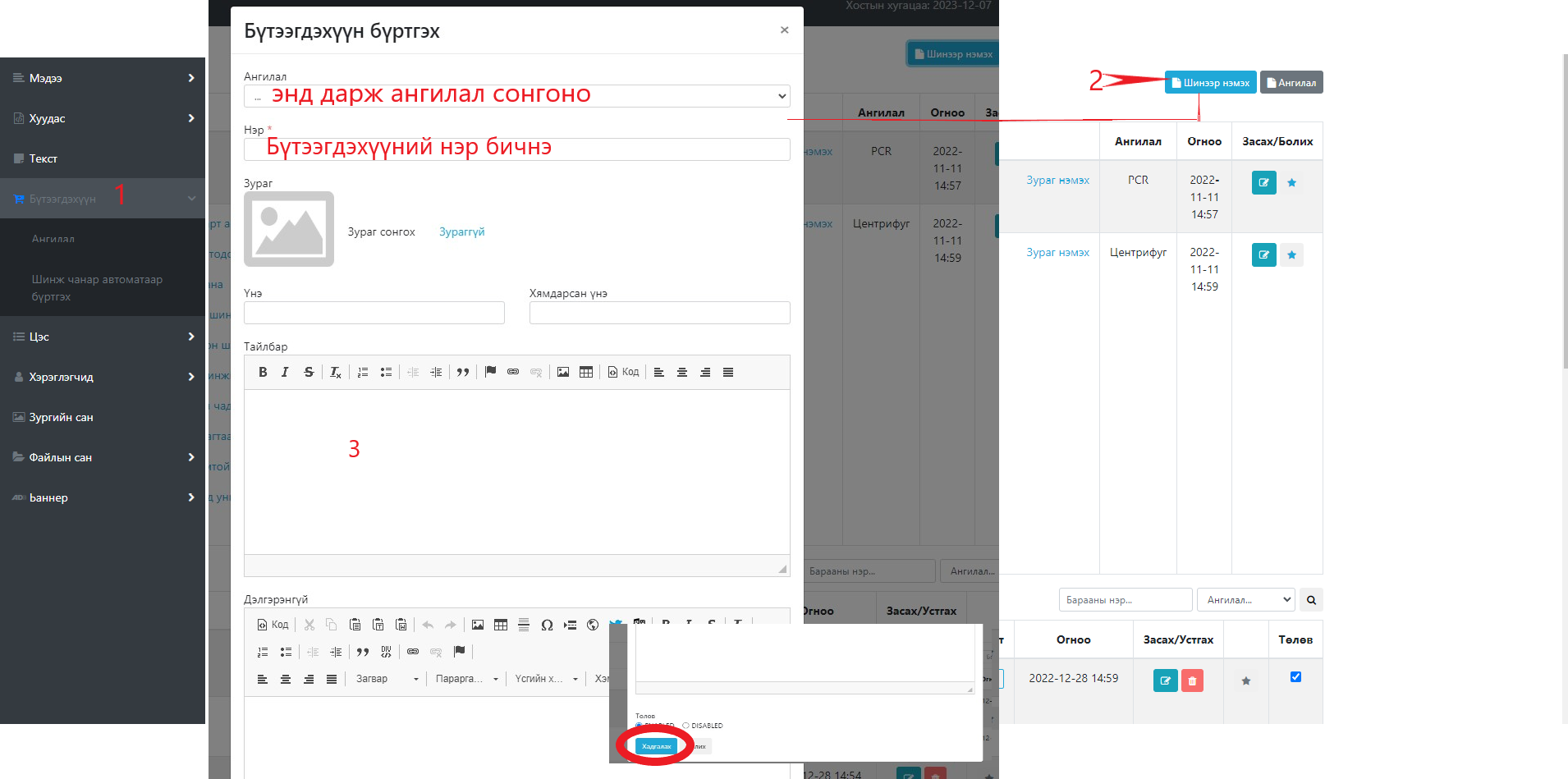The width and height of the screenshot is (1568, 779).
Task: Click the blockquote icon in Тайлбар toolbar
Action: pos(463,373)
